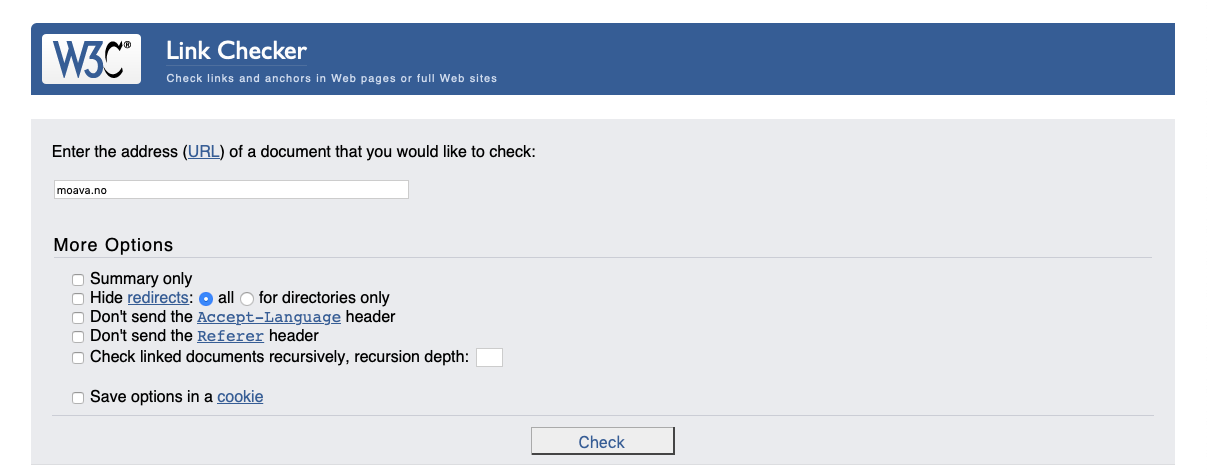The image size is (1207, 476).
Task: Open the URL definition link
Action: click(203, 152)
